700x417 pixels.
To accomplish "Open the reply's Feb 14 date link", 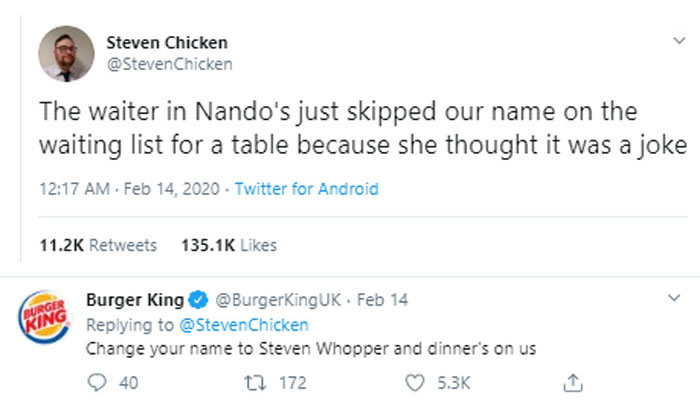I will 382,300.
